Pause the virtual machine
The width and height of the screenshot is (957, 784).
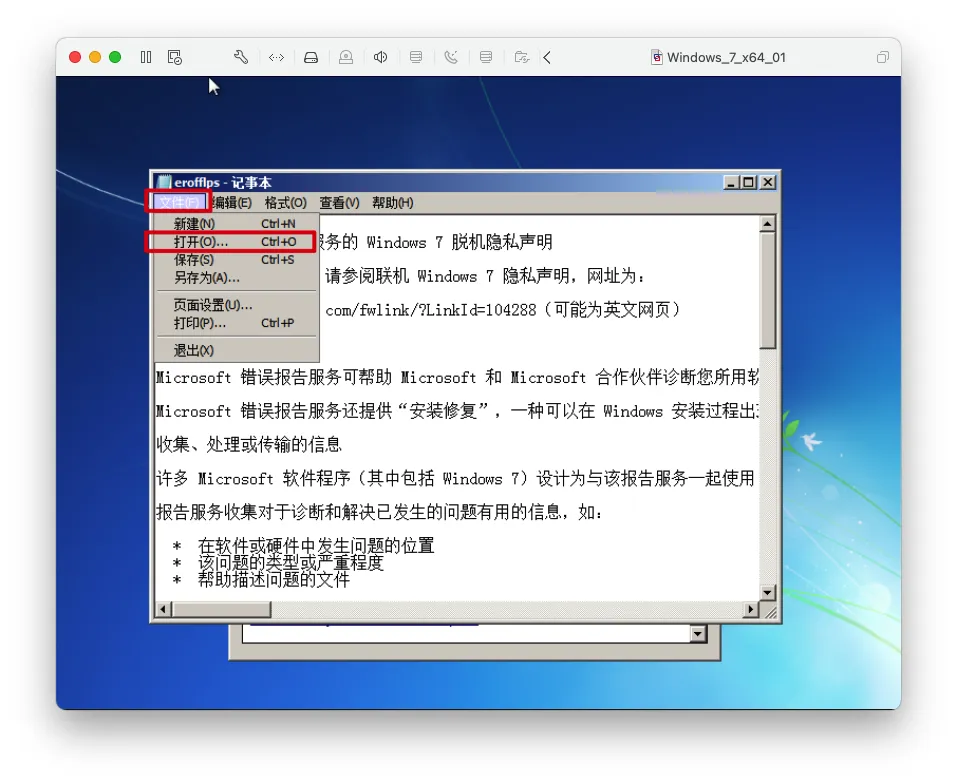[x=146, y=57]
